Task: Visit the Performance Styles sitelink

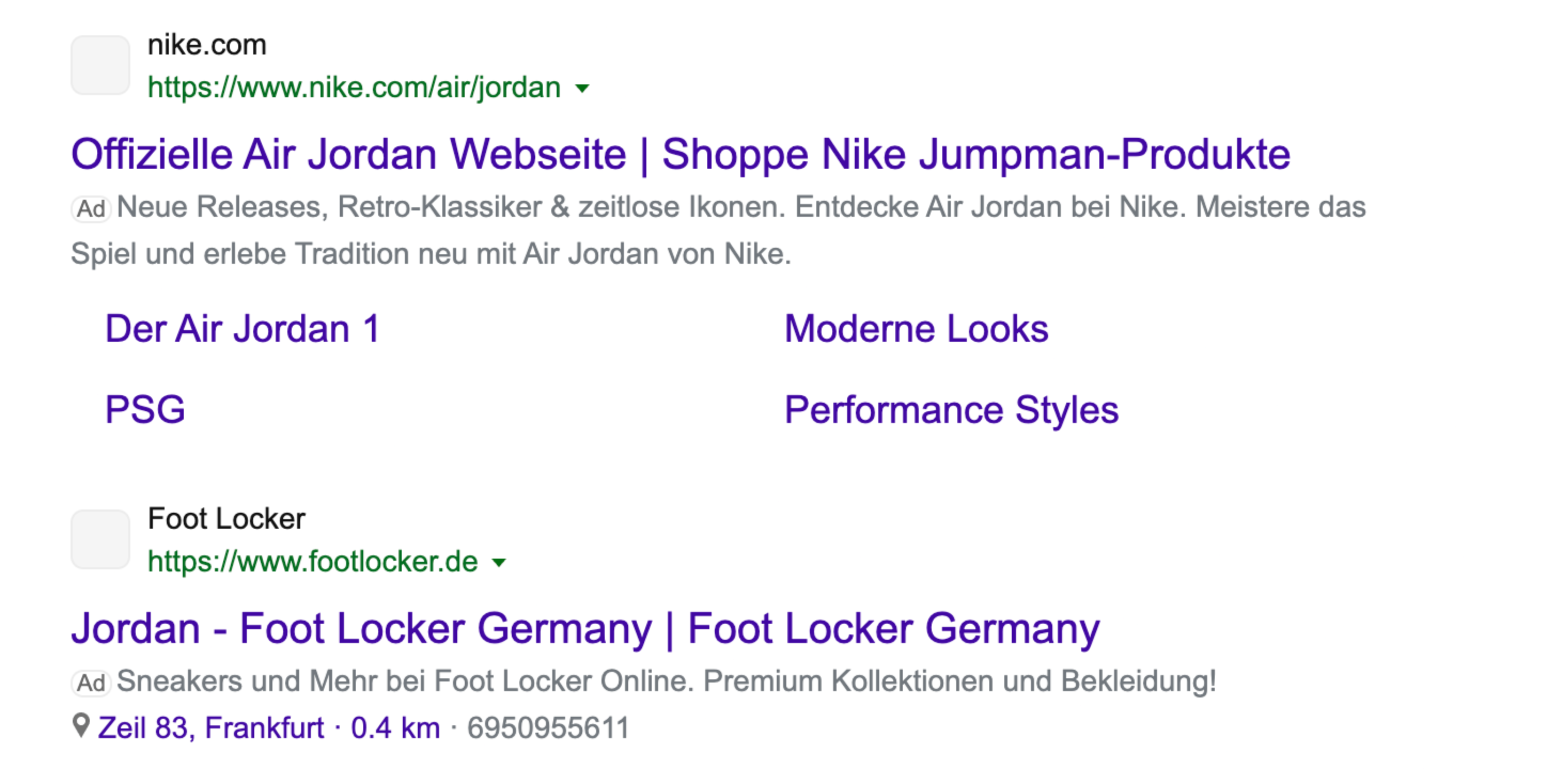Action: click(951, 410)
